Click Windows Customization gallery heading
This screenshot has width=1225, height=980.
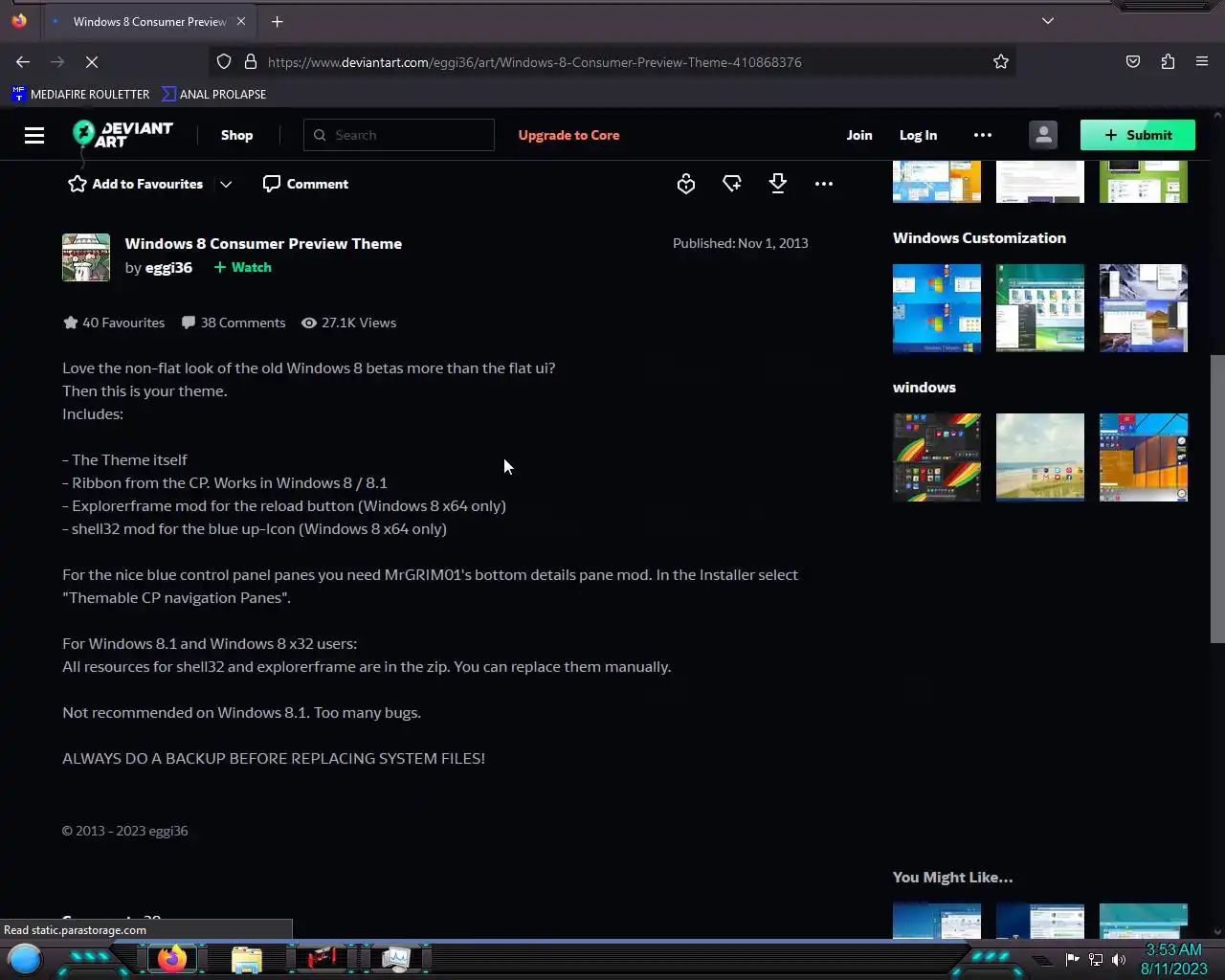(x=979, y=237)
